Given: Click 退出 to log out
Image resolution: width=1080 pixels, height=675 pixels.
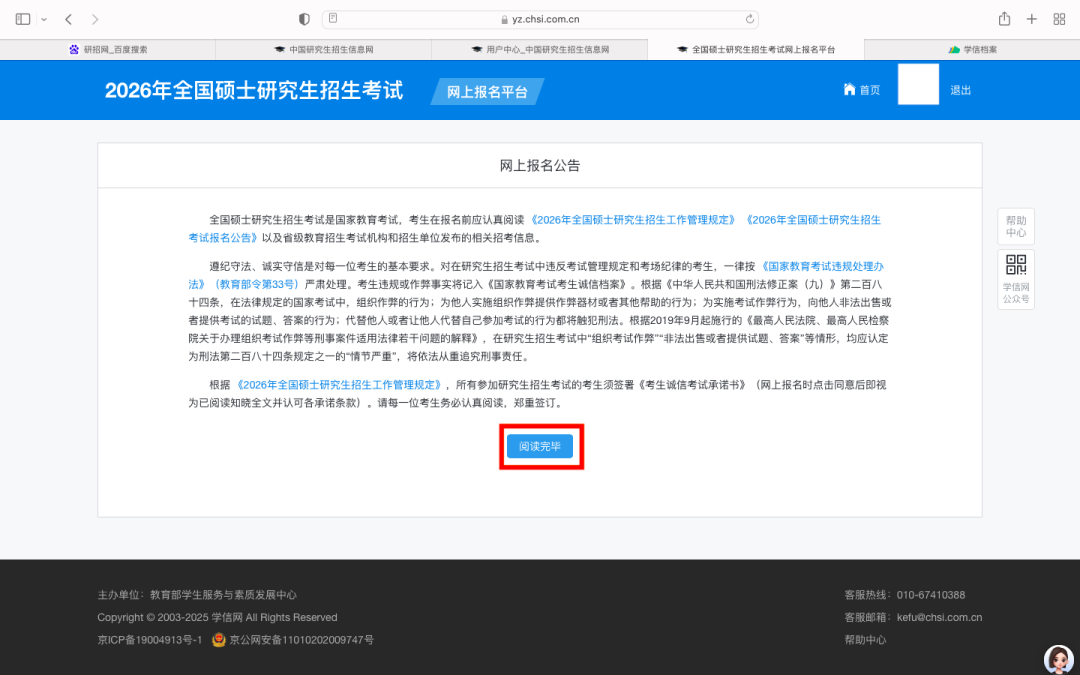Looking at the screenshot, I should (x=960, y=90).
